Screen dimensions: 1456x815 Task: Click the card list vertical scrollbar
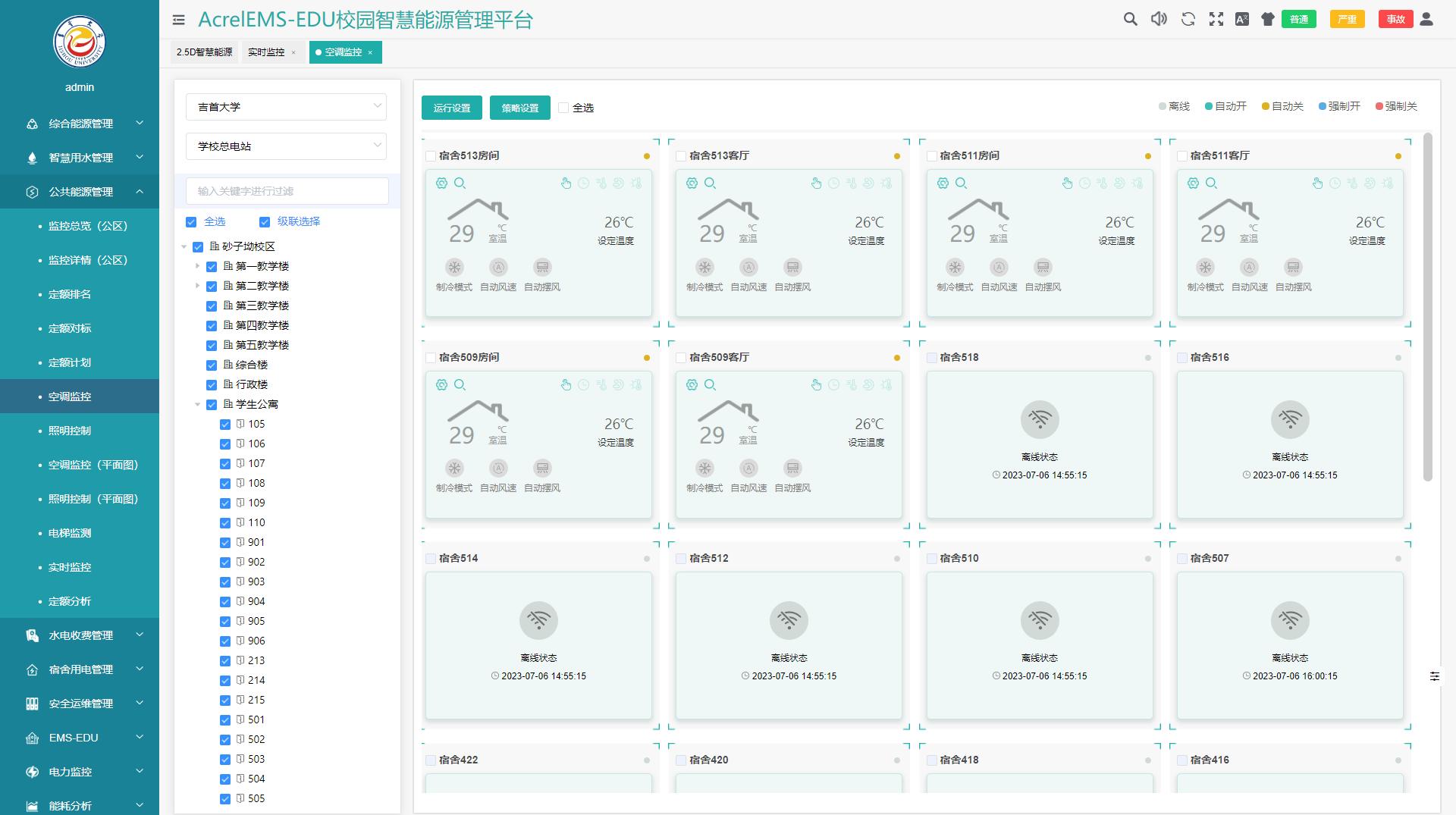tap(1428, 307)
